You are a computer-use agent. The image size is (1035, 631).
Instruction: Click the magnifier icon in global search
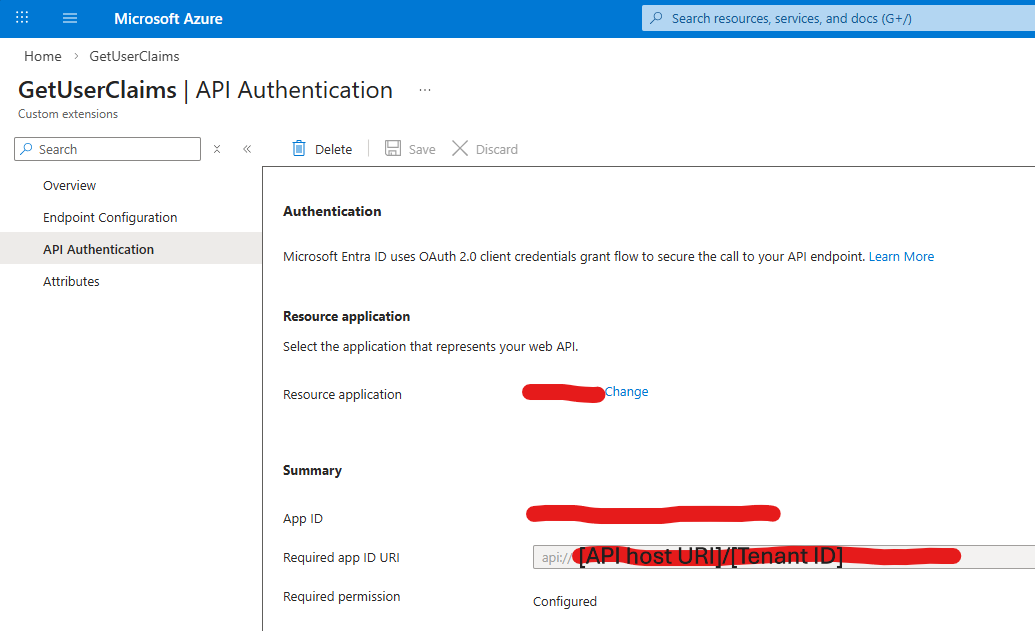pyautogui.click(x=656, y=18)
